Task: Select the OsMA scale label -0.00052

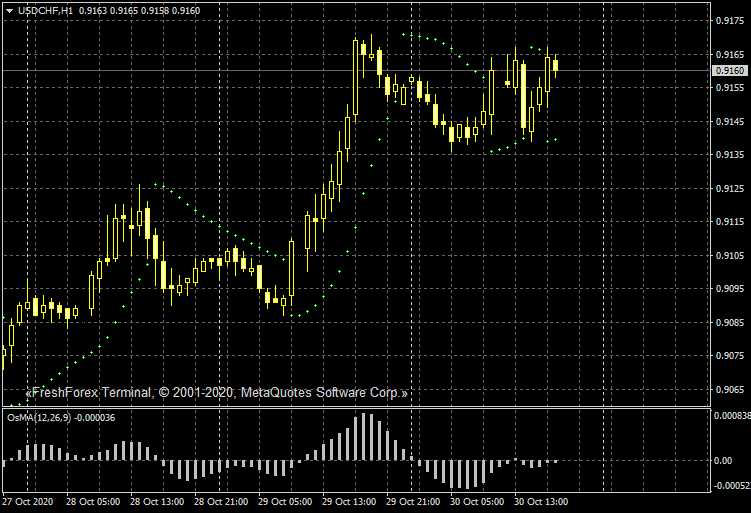Action: [732, 486]
